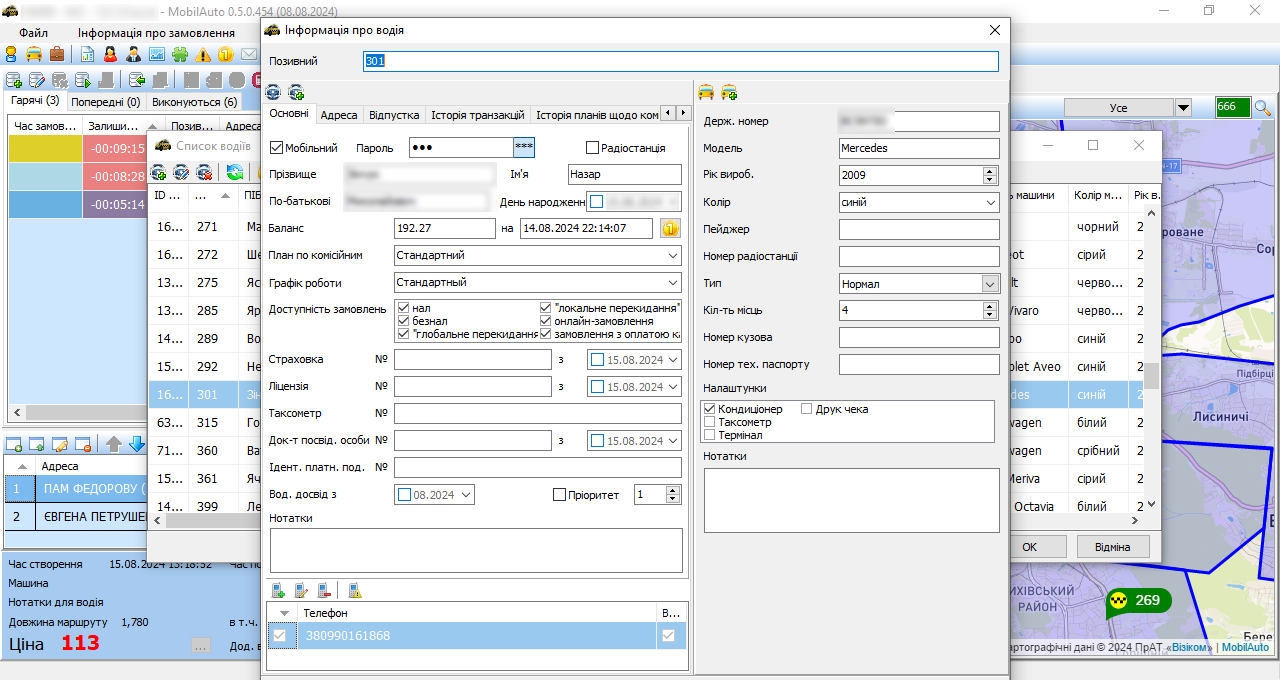Click the warning triangle icon in main toolbar
Image resolution: width=1280 pixels, height=680 pixels.
click(x=204, y=54)
